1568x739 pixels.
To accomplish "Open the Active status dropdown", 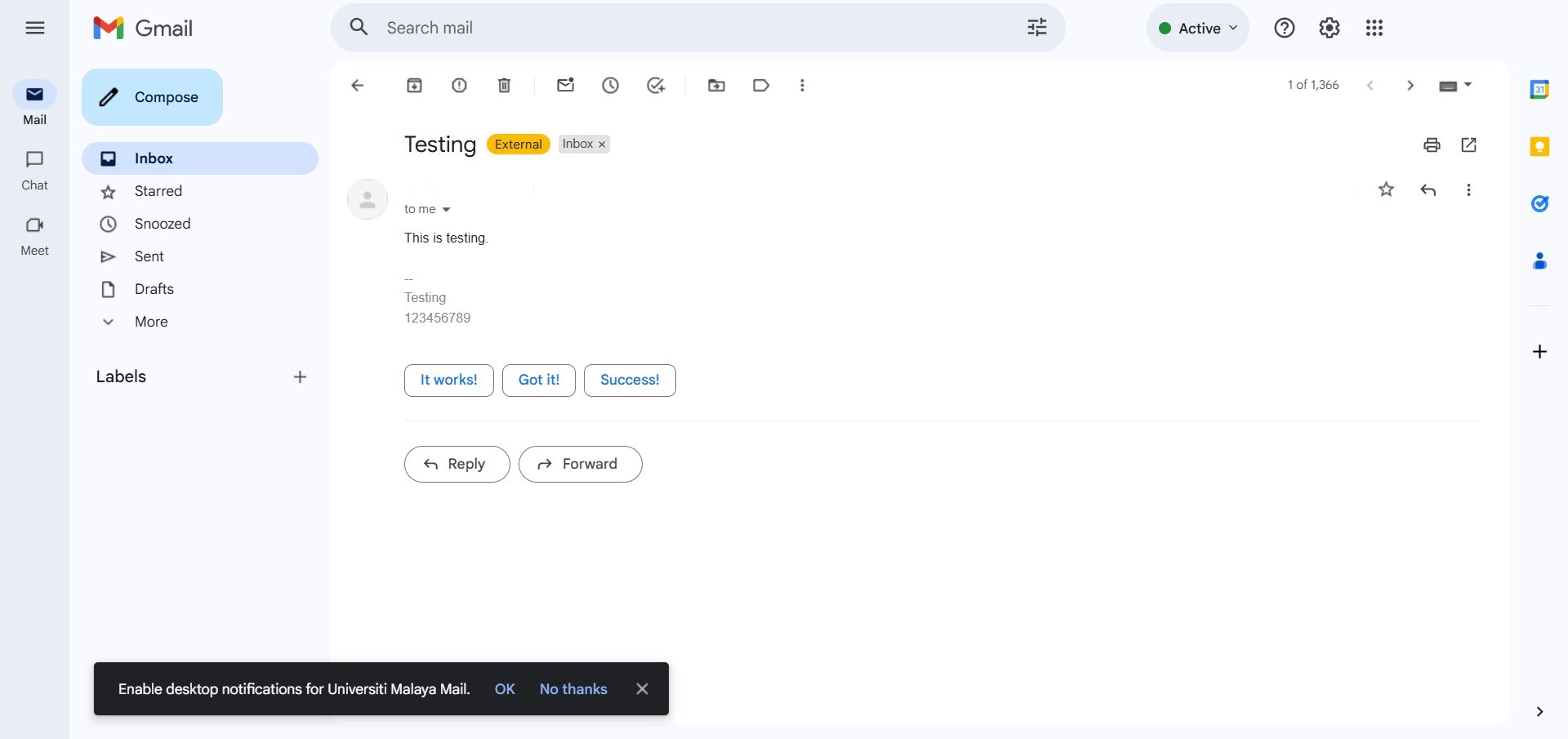I will (1198, 29).
